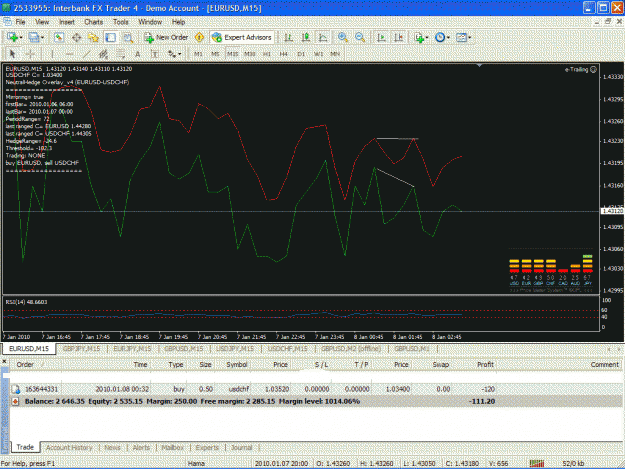Select the Text Label tool
This screenshot has width=625, height=469.
154,54
